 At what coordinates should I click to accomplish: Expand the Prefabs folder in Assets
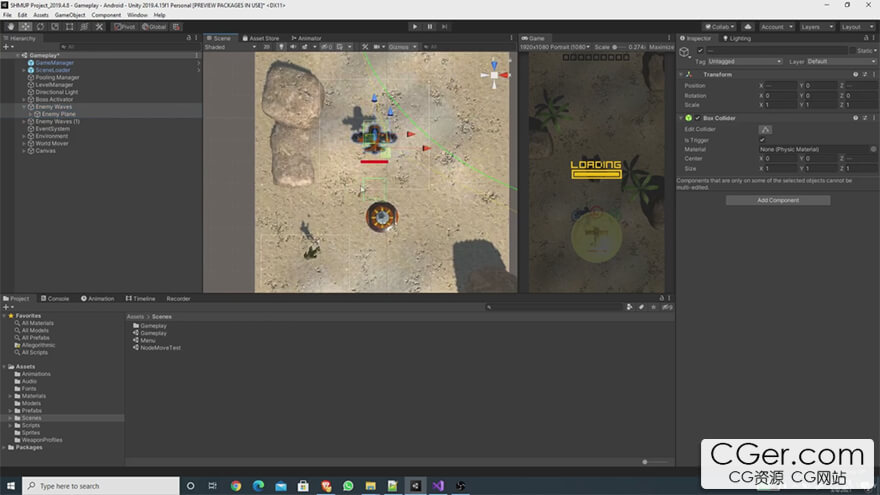(x=10, y=410)
